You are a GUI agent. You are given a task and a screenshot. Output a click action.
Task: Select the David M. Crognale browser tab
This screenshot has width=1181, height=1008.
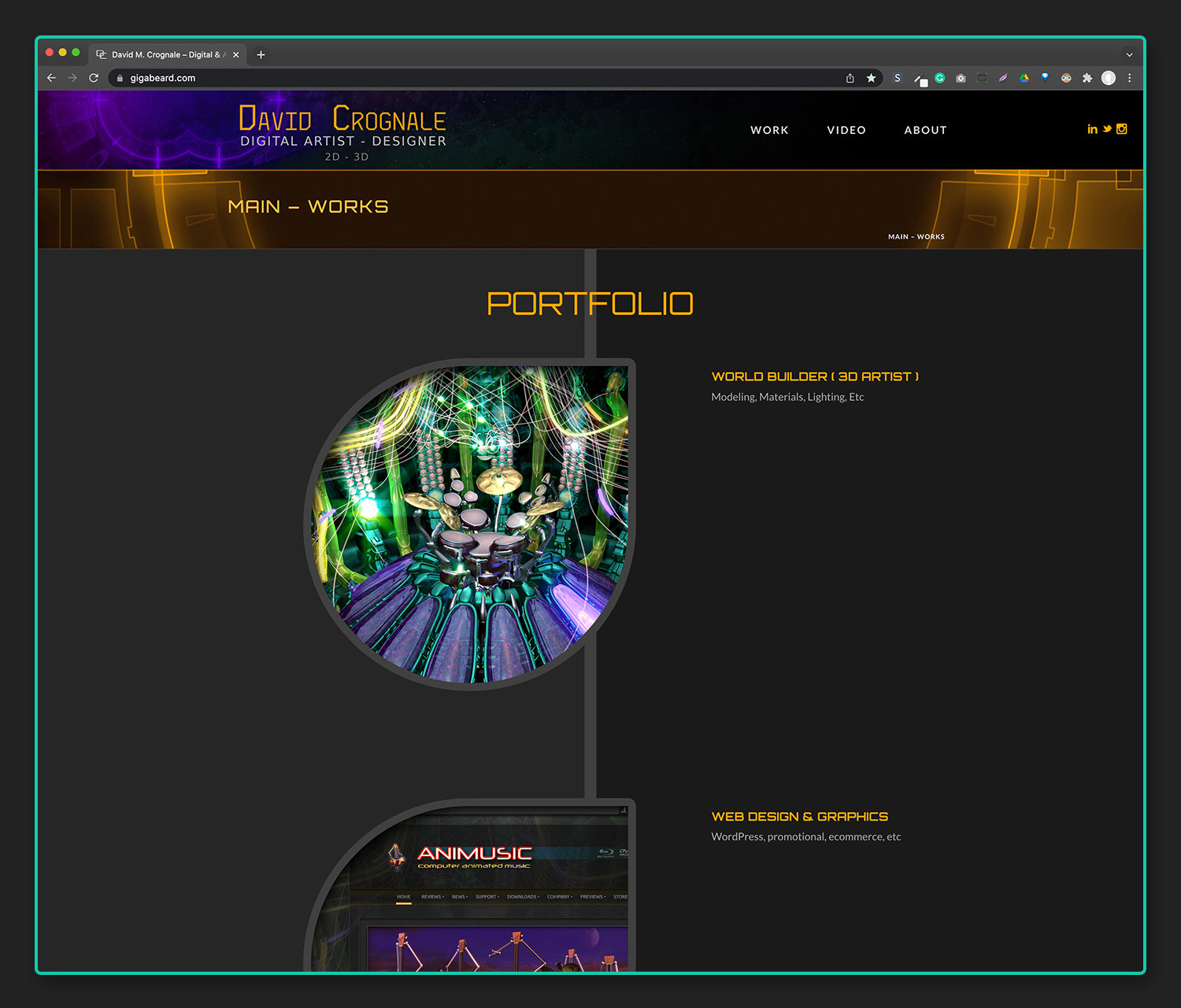click(167, 54)
